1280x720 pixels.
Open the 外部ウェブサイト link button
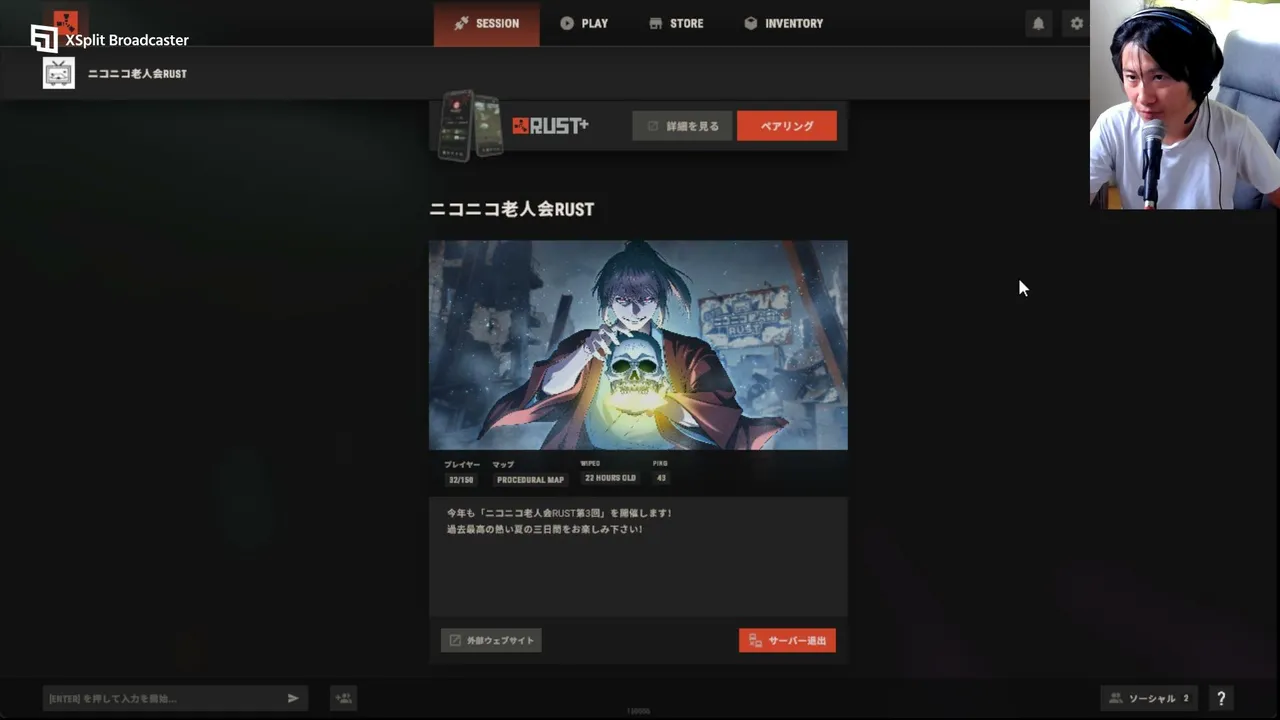point(491,640)
